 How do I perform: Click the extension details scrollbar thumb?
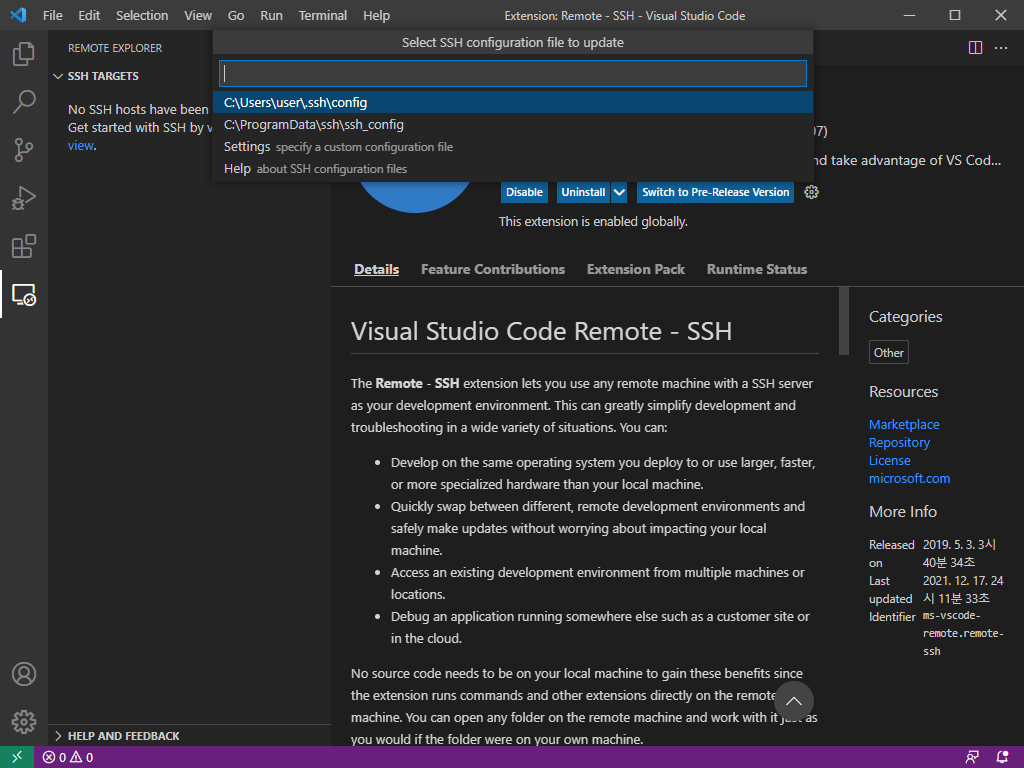844,321
